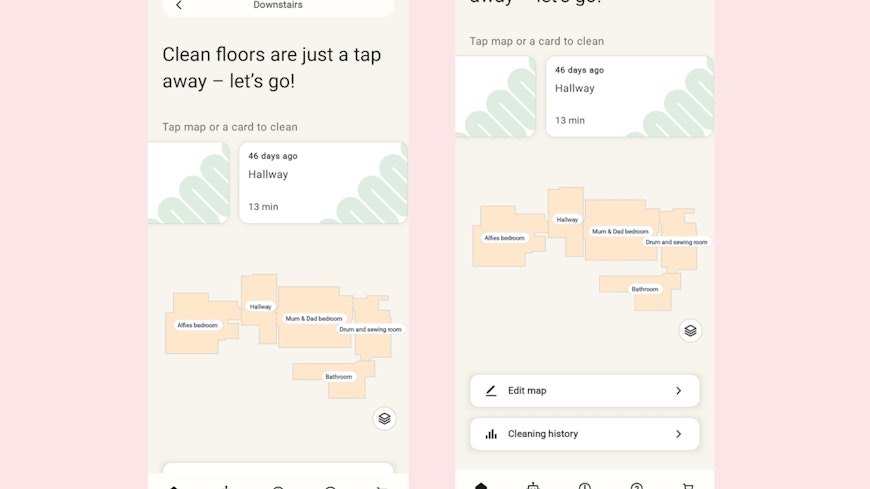Click the Downstairs title in the header

[278, 5]
